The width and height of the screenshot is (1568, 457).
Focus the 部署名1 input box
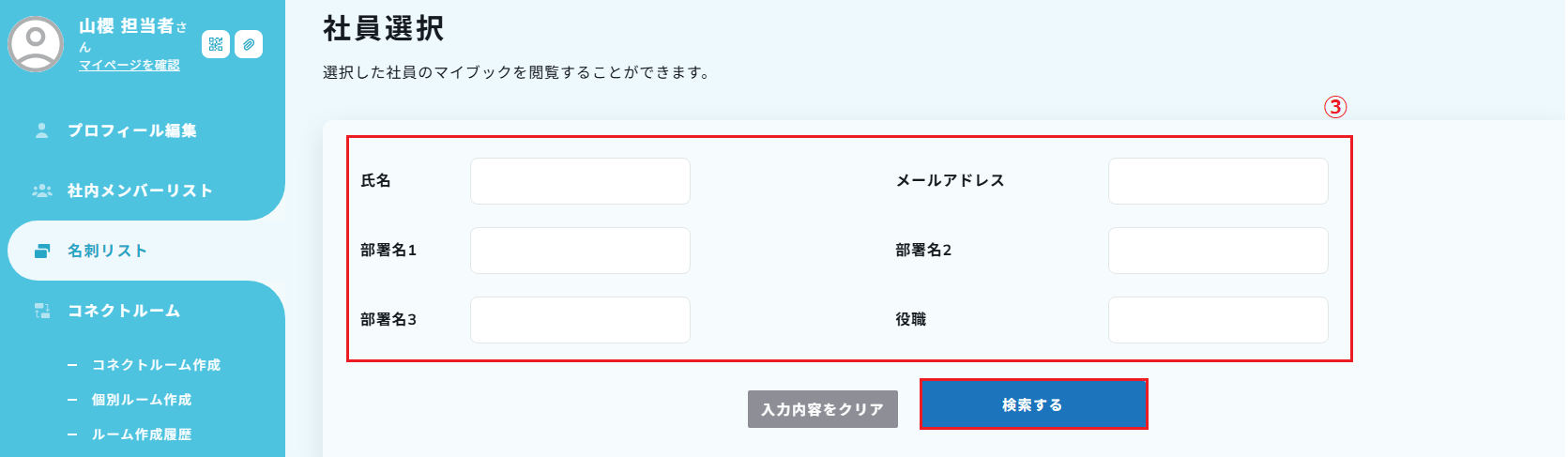click(x=580, y=251)
